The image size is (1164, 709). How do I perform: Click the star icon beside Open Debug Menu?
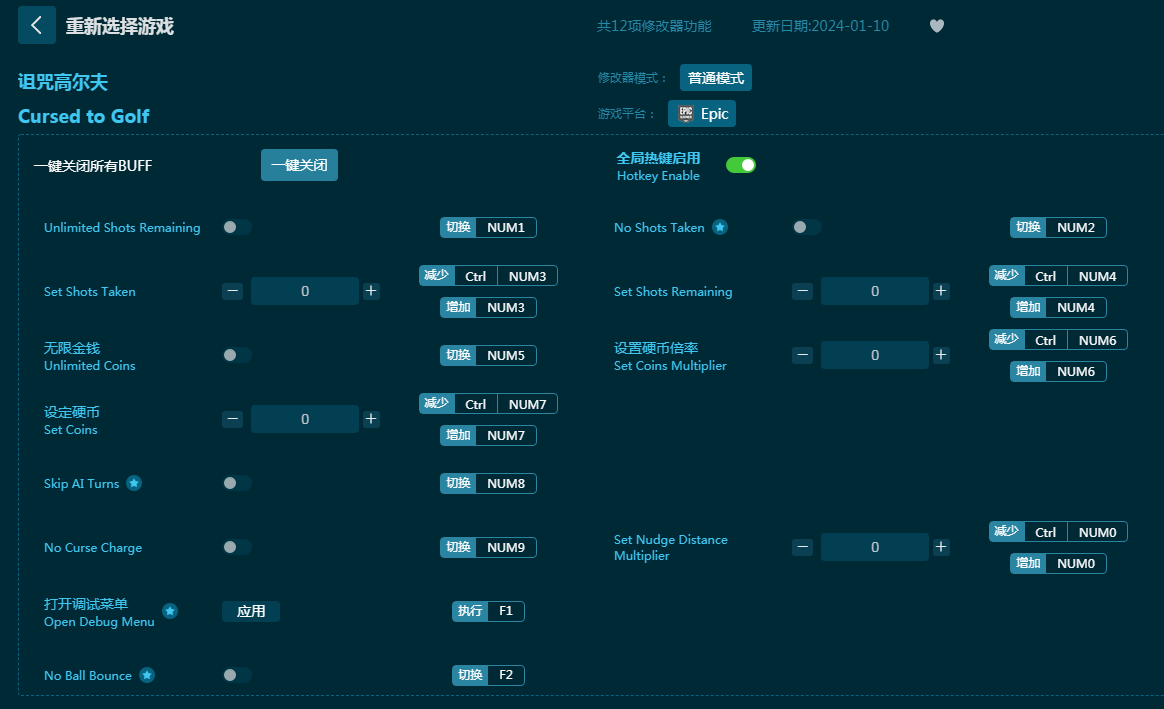170,611
